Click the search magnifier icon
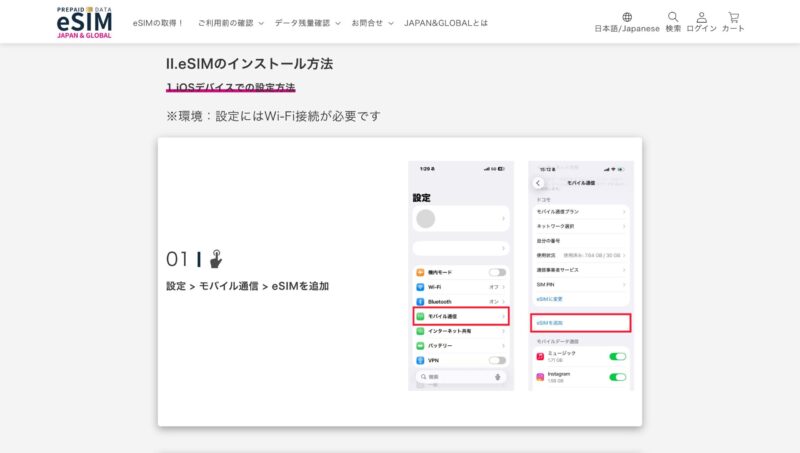800x453 pixels. pyautogui.click(x=673, y=17)
